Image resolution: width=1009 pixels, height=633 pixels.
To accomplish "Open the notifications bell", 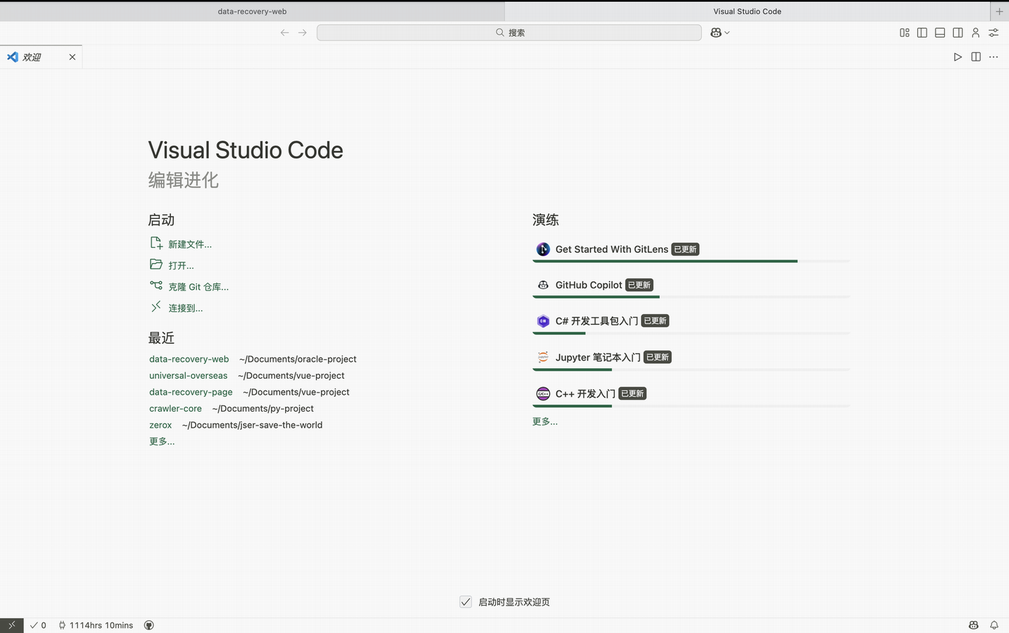I will [994, 625].
